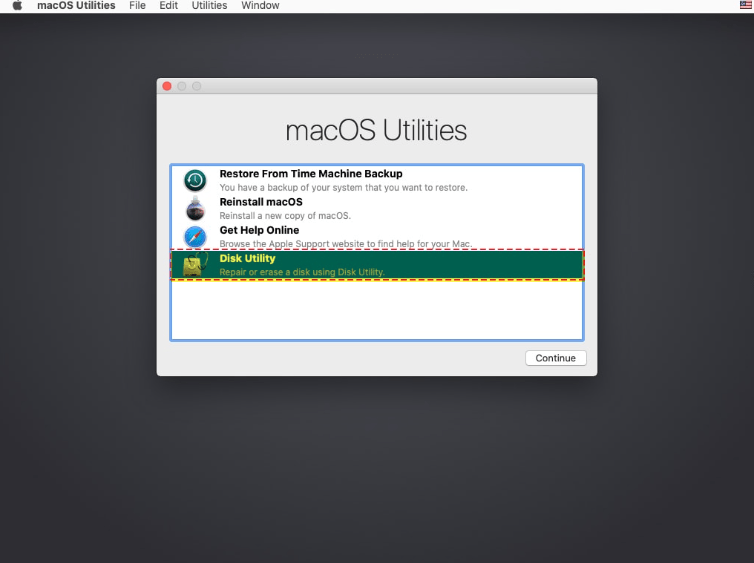Click the Continue button
This screenshot has width=754, height=563.
555,358
